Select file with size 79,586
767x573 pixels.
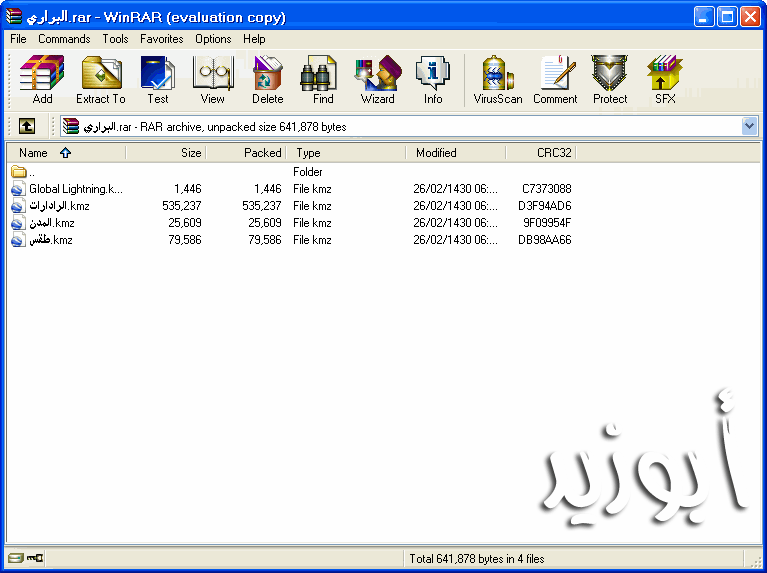coord(185,240)
